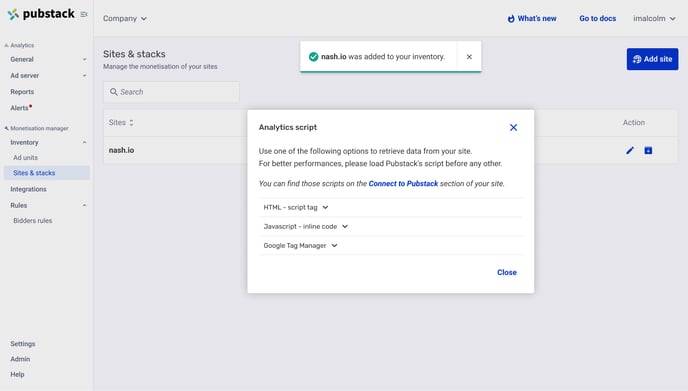The image size is (688, 391).
Task: Collapse the sidebar using the menu icon
Action: tap(84, 14)
